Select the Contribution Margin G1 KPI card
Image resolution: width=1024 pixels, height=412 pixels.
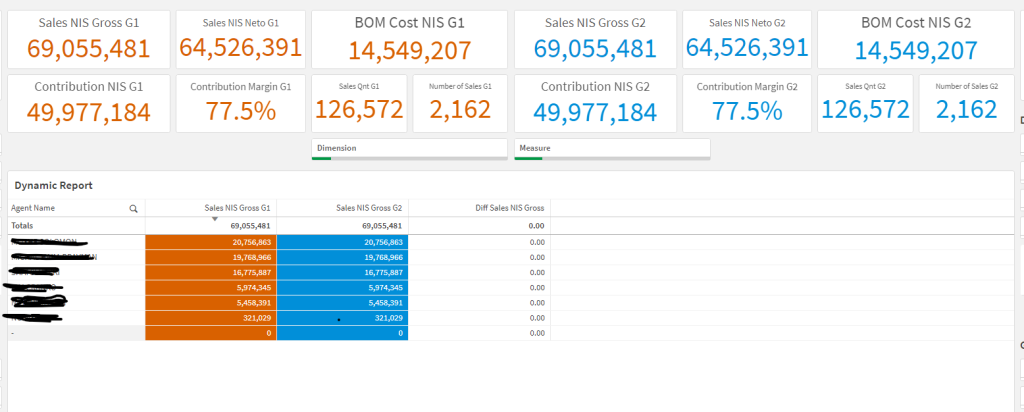tap(240, 103)
